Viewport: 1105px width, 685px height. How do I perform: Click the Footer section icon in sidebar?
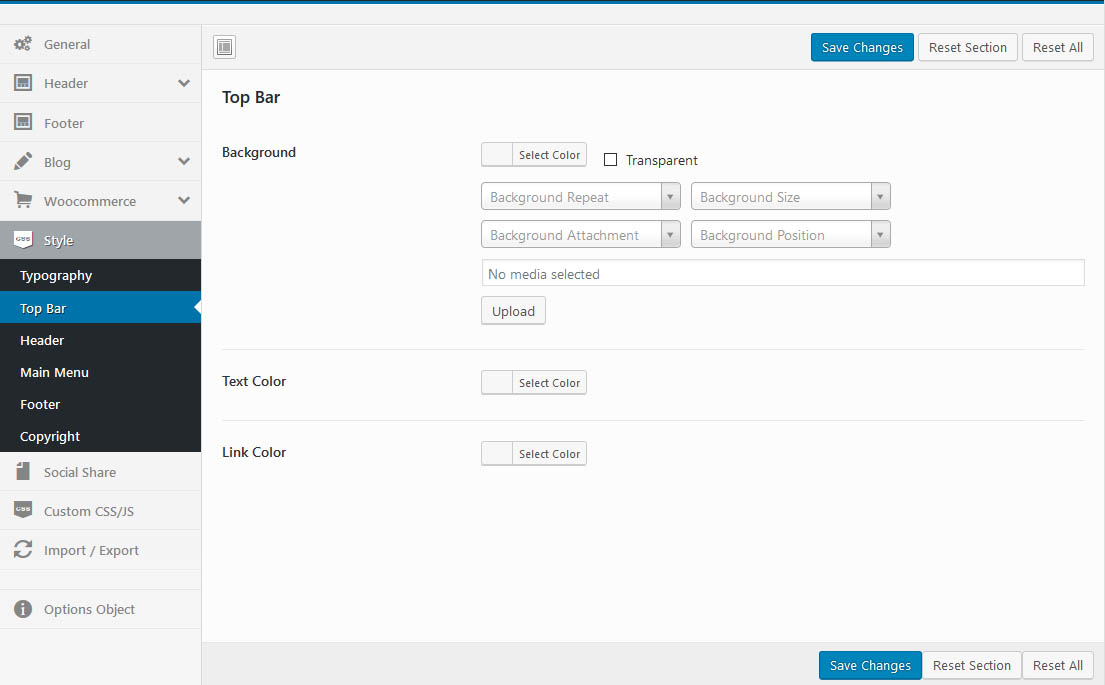[x=22, y=122]
